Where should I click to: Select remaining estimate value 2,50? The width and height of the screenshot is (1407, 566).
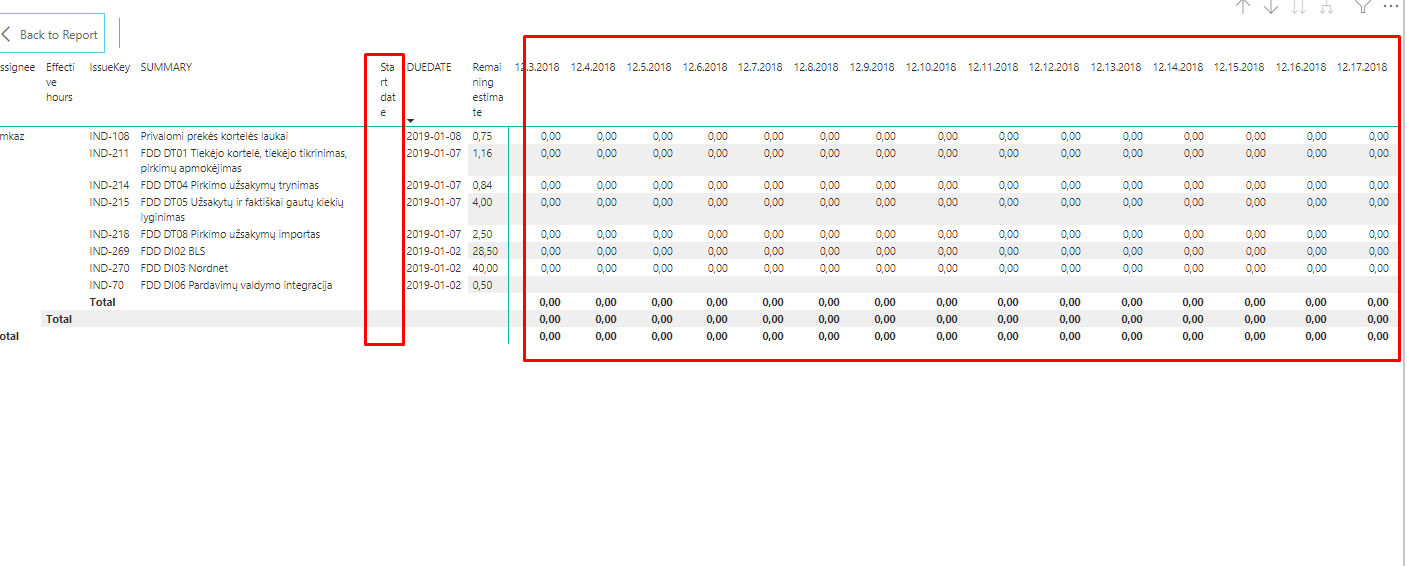point(483,234)
